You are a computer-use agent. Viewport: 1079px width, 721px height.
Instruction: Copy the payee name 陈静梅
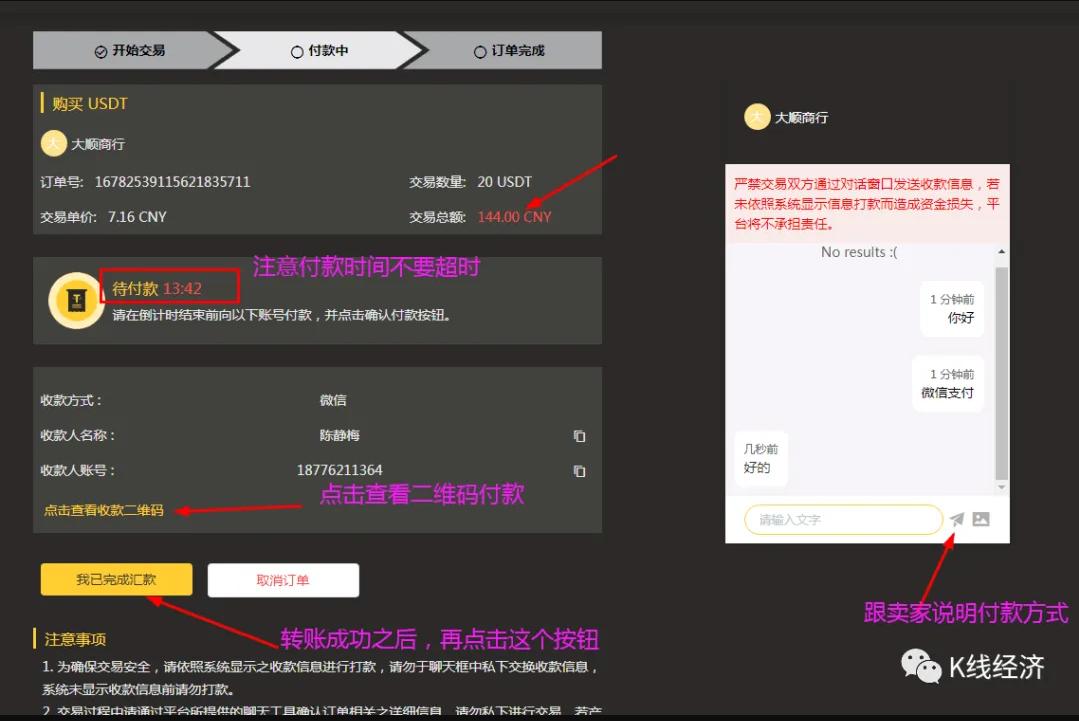tap(579, 436)
